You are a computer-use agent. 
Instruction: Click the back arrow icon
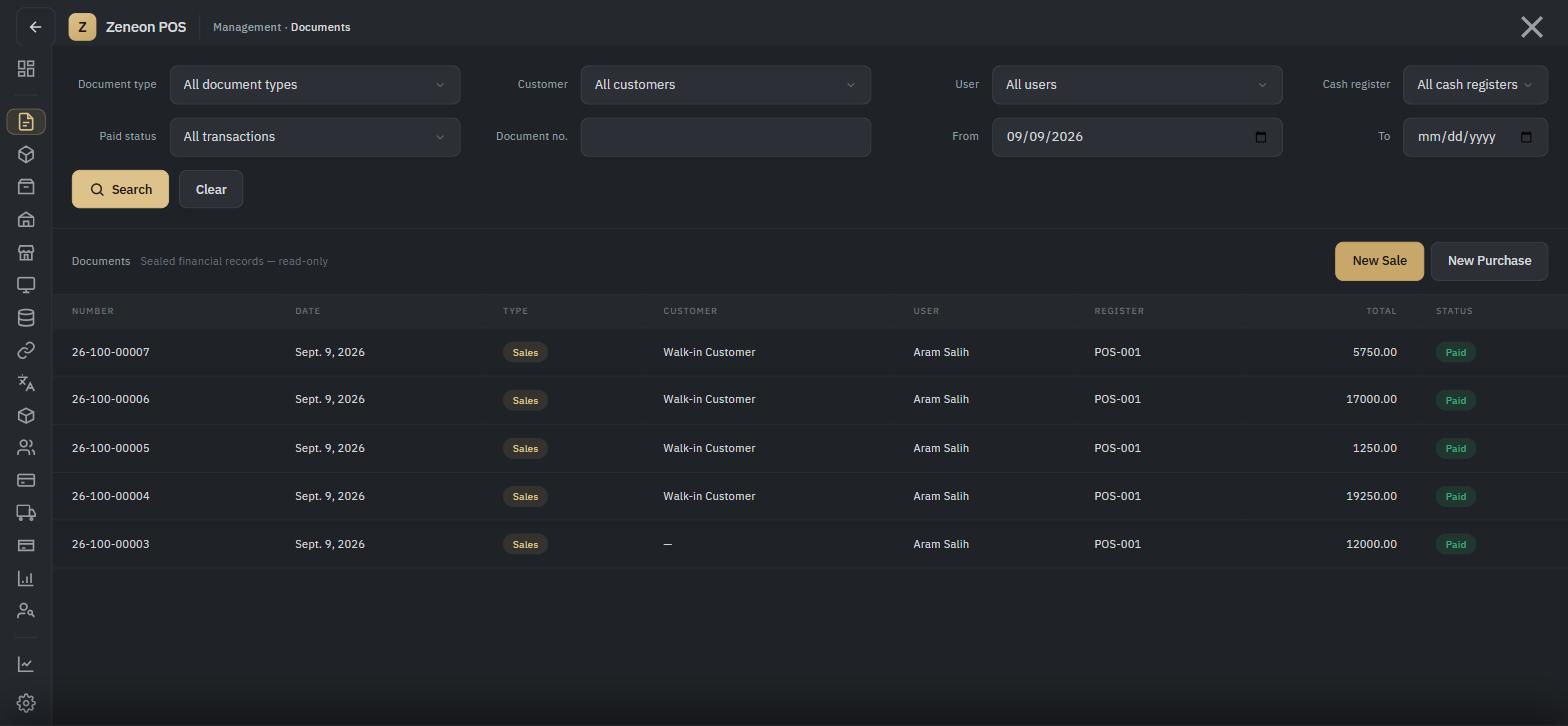pos(35,27)
